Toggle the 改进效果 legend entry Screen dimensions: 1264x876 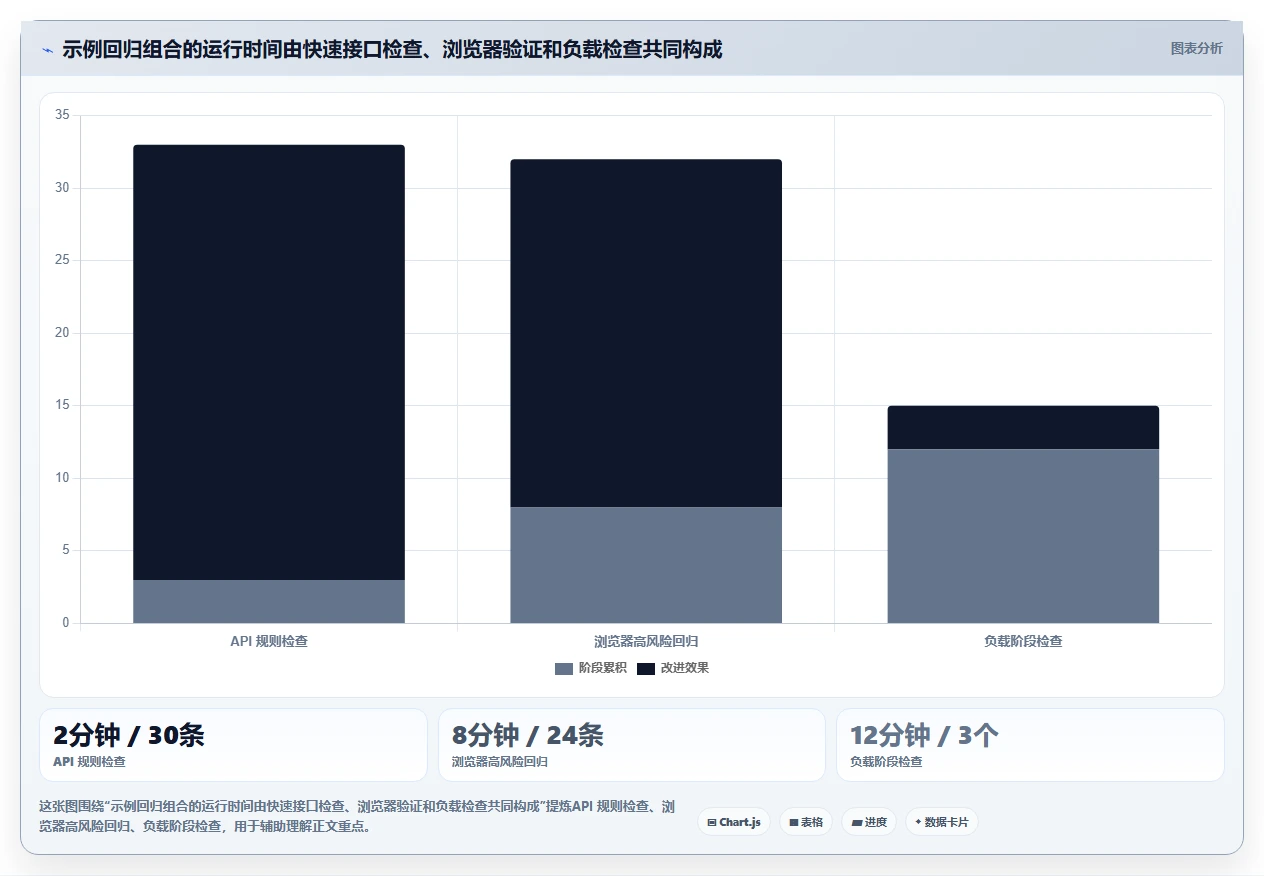click(x=673, y=668)
